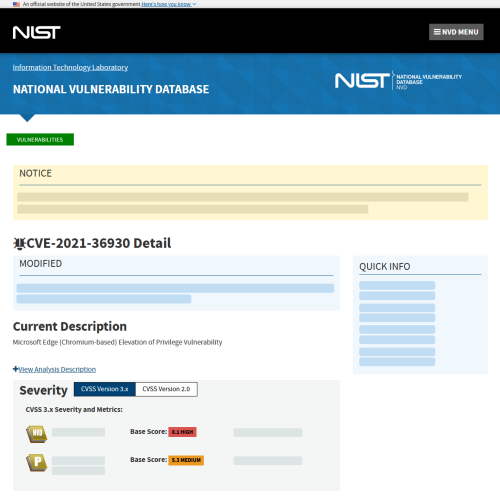The height and width of the screenshot is (500, 500).
Task: Click the bug icon beside CVE title
Action: [x=19, y=243]
